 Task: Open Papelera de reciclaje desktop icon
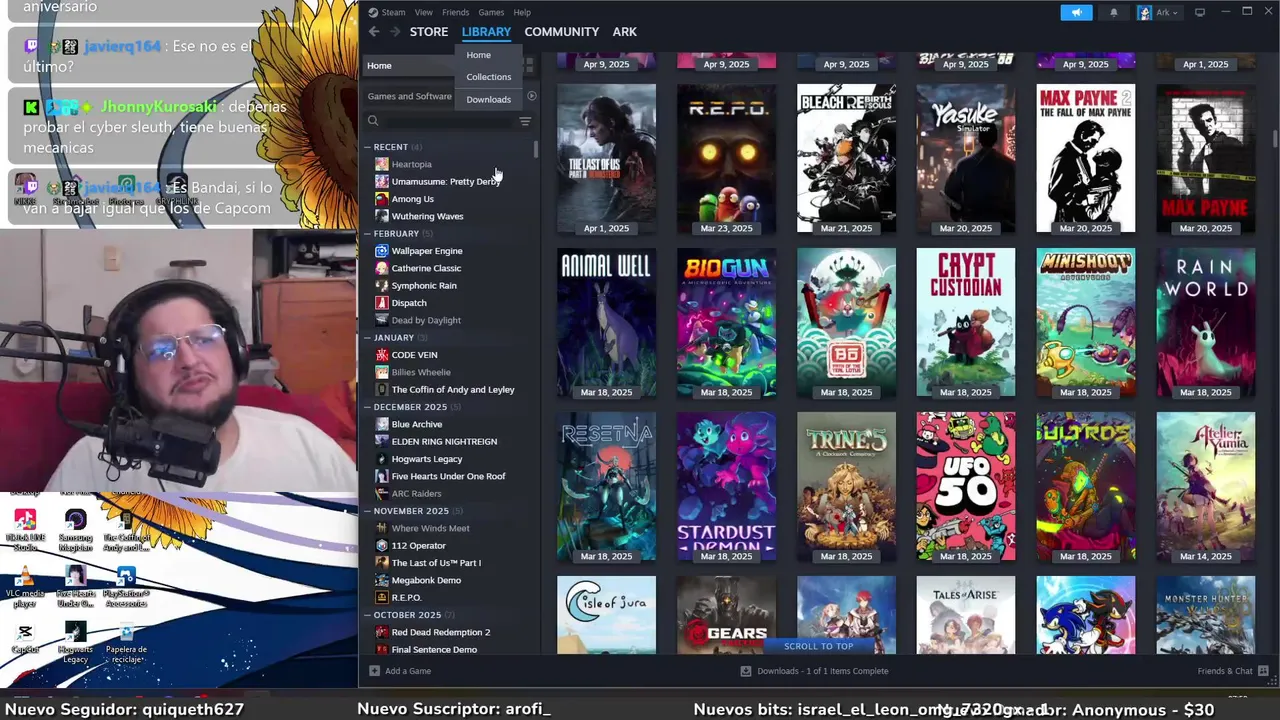tap(126, 643)
